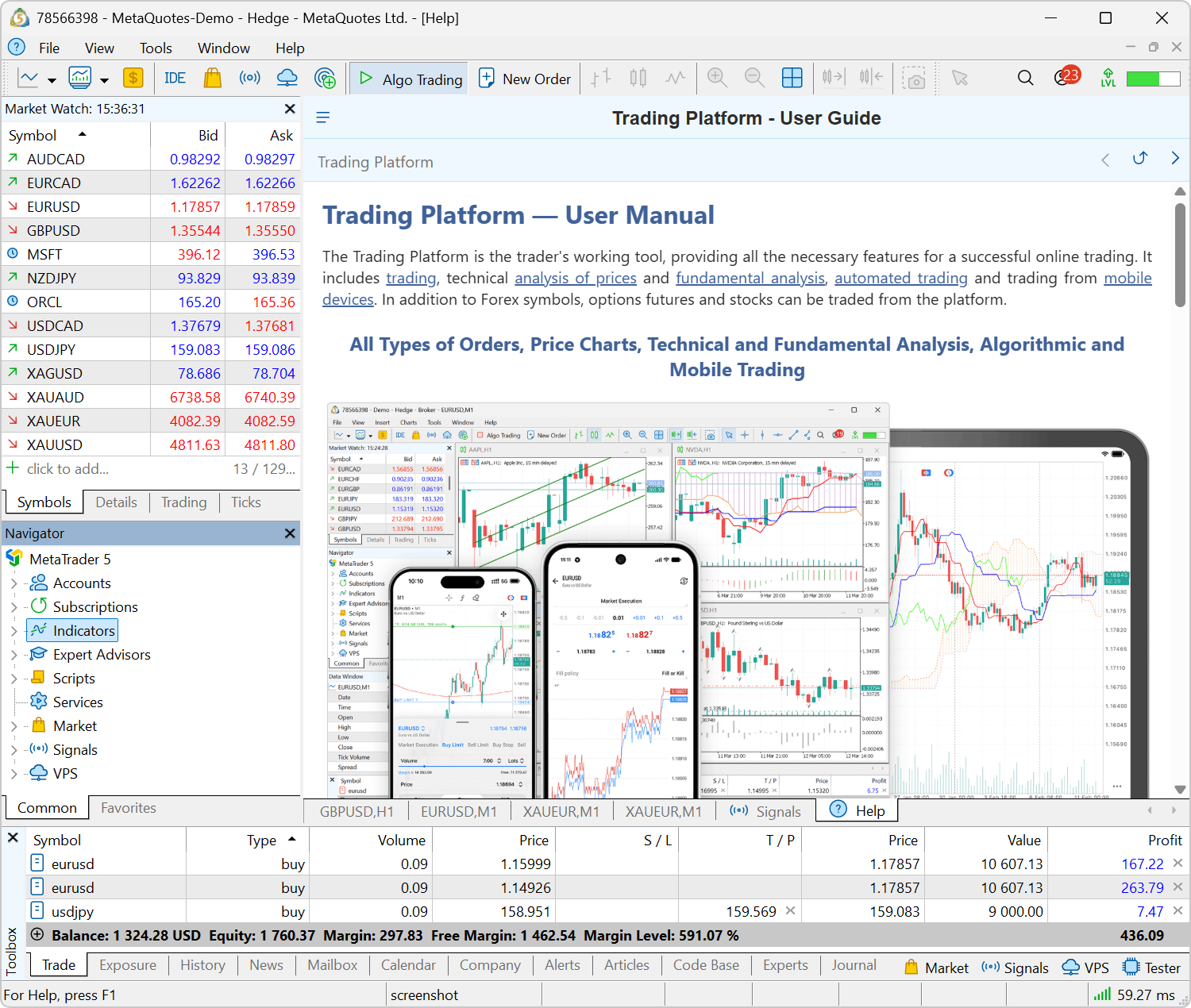Follow the 'automated trading' link

[900, 279]
